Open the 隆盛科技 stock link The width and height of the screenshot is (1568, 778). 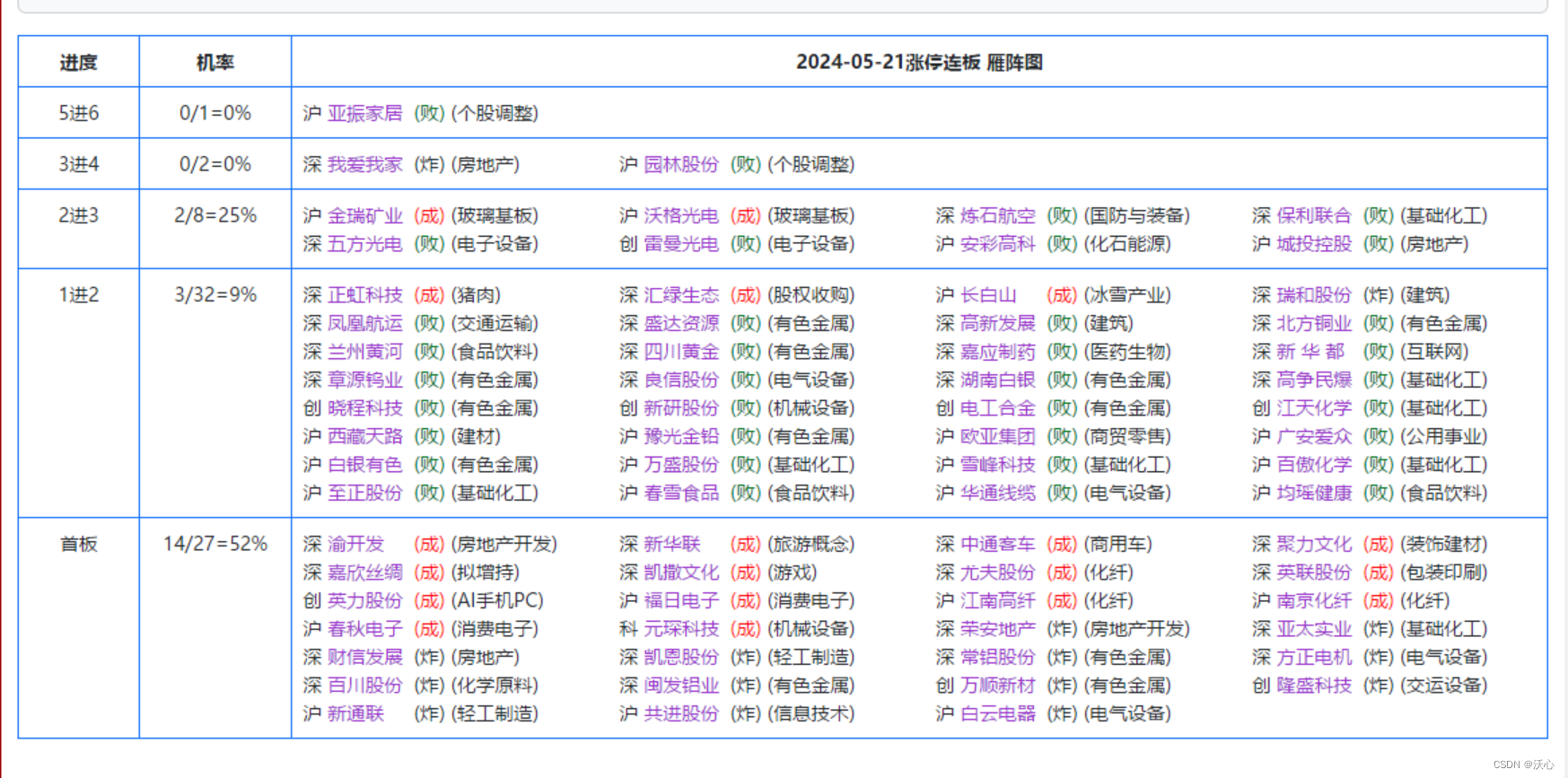[x=1314, y=686]
